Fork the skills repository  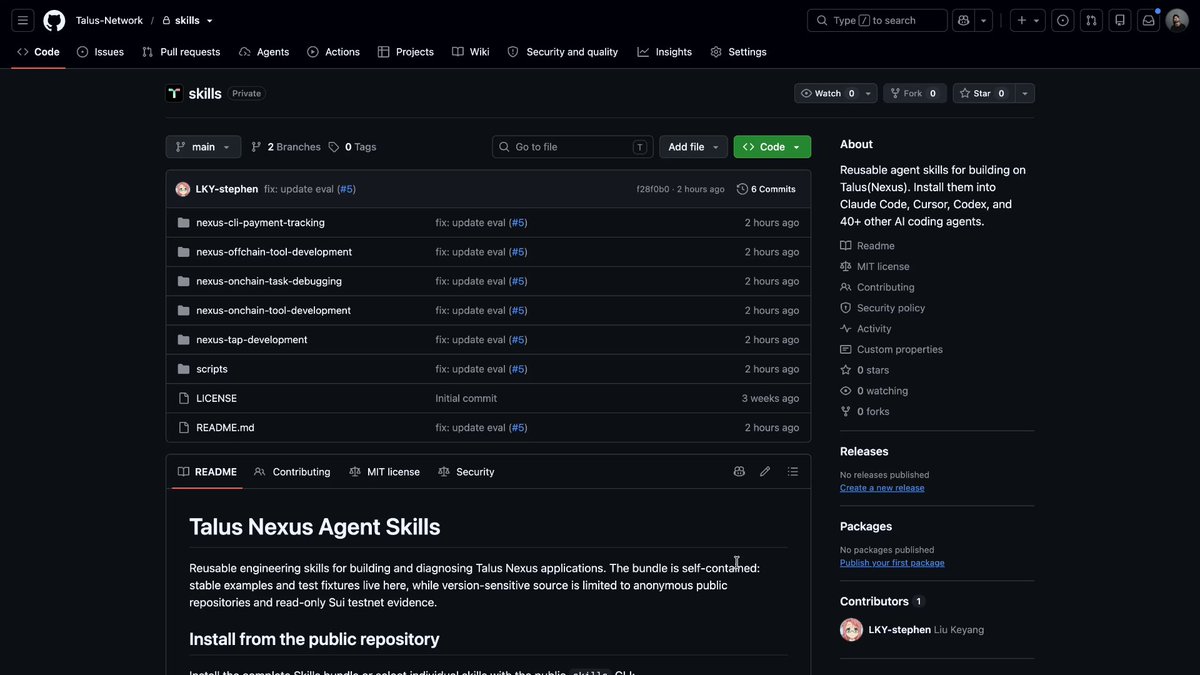913,93
